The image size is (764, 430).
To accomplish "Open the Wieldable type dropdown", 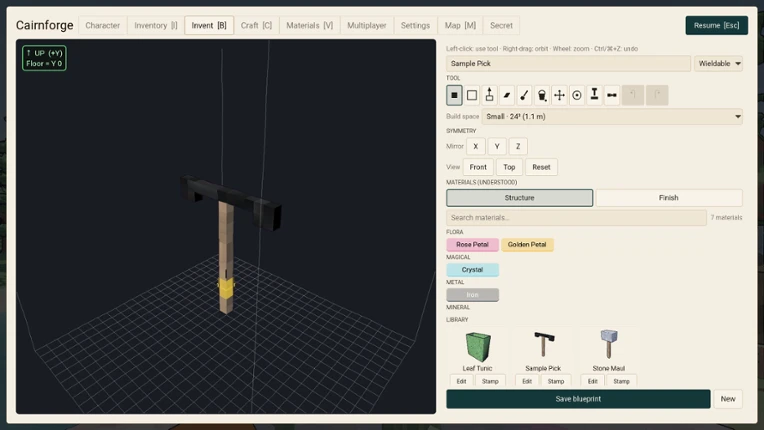I will click(x=718, y=63).
